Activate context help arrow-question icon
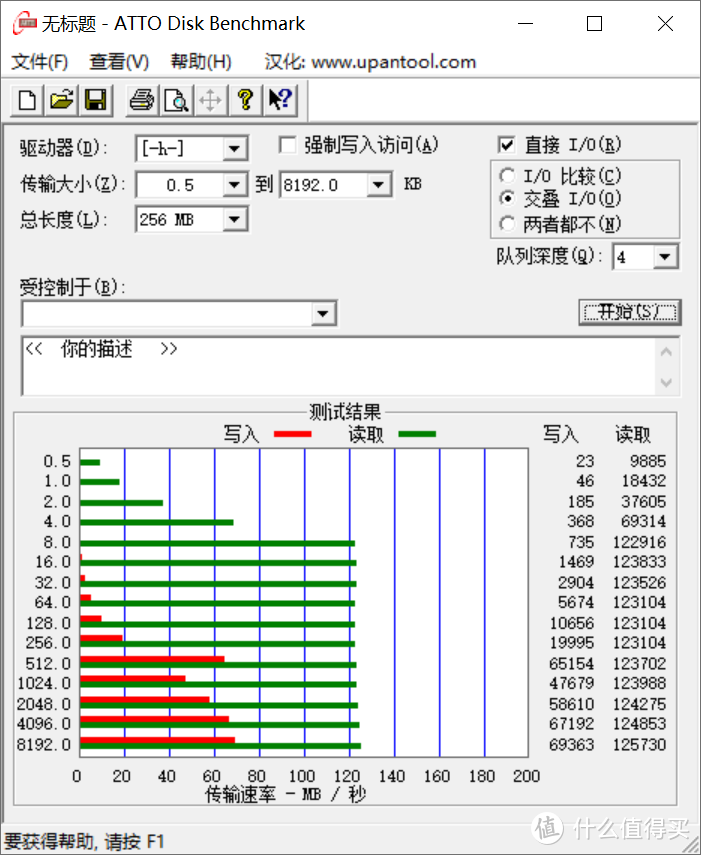The image size is (701, 855). coord(280,100)
